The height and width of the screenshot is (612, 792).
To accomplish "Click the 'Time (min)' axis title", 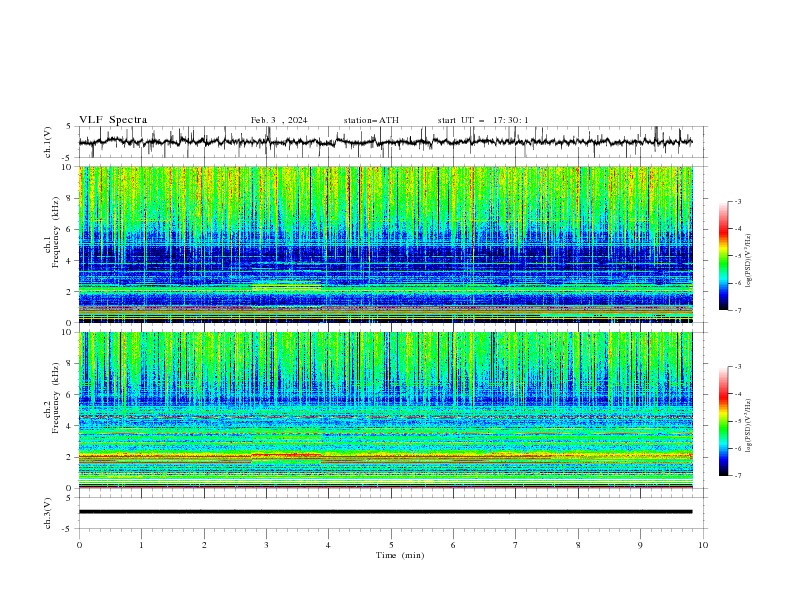I will [400, 555].
